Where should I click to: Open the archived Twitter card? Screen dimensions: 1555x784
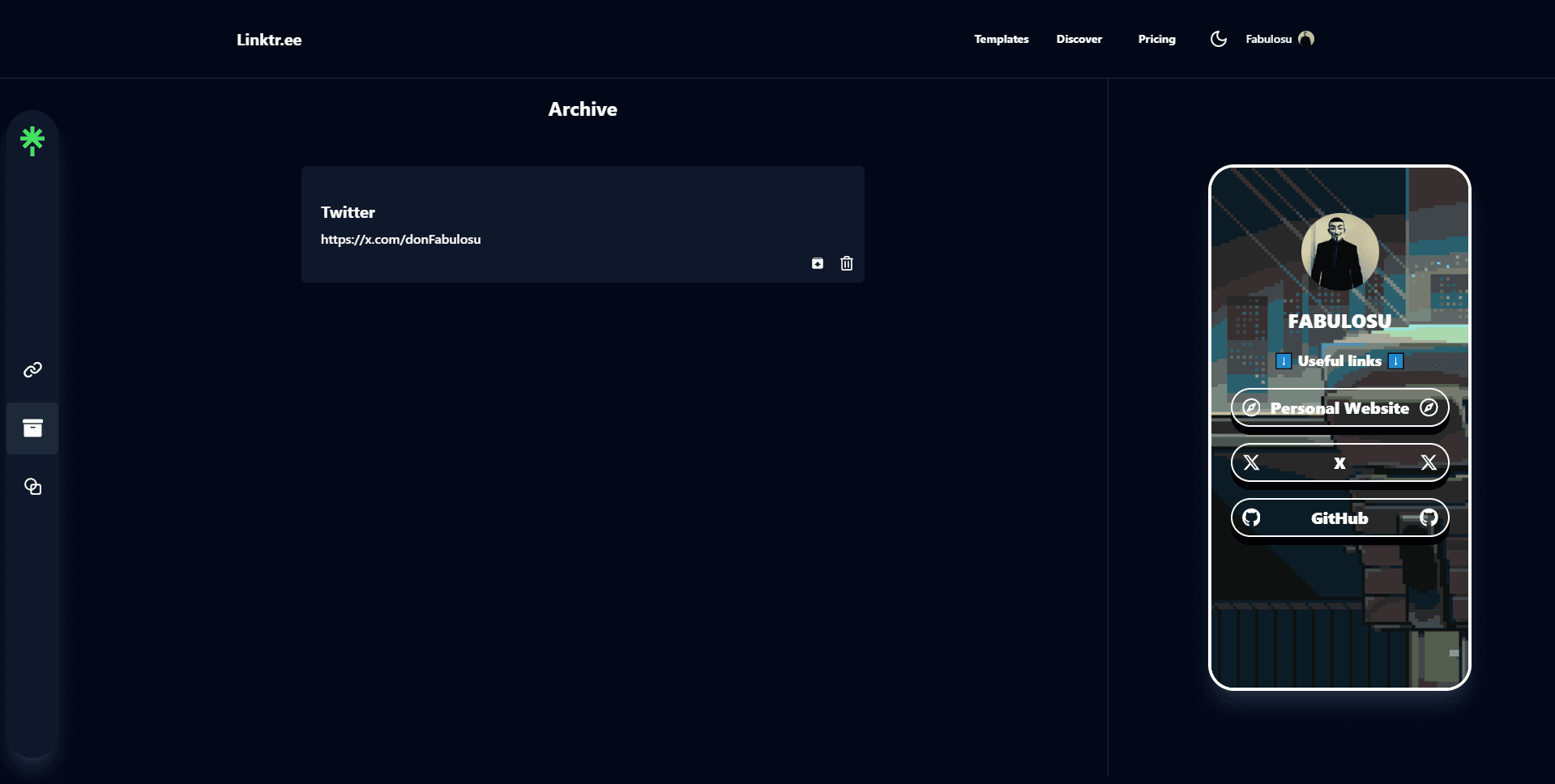[583, 224]
